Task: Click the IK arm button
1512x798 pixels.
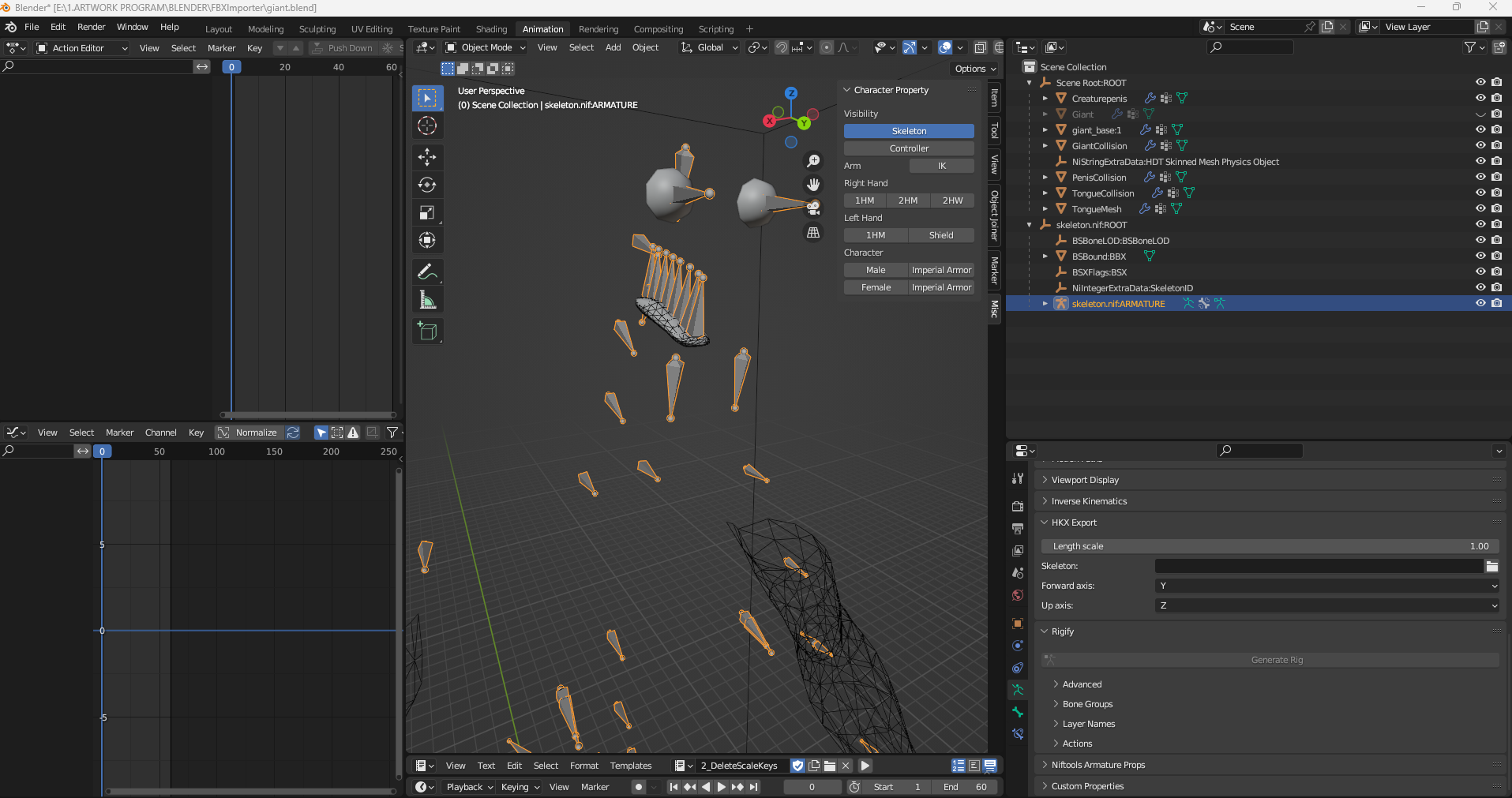Action: tap(941, 166)
